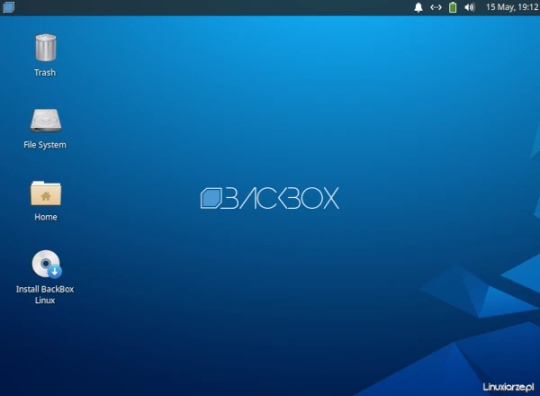Show calendar from clock 15 May, 19:12
540x396 pixels.
(512, 7)
